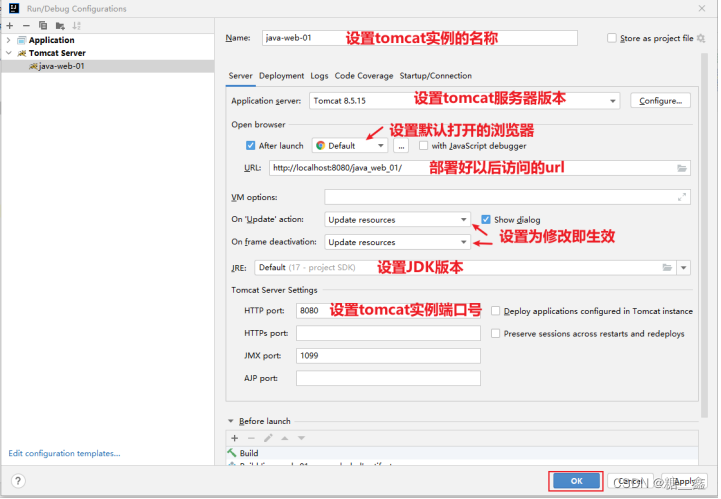The height and width of the screenshot is (499, 721).
Task: Open the Application server dropdown
Action: click(464, 101)
